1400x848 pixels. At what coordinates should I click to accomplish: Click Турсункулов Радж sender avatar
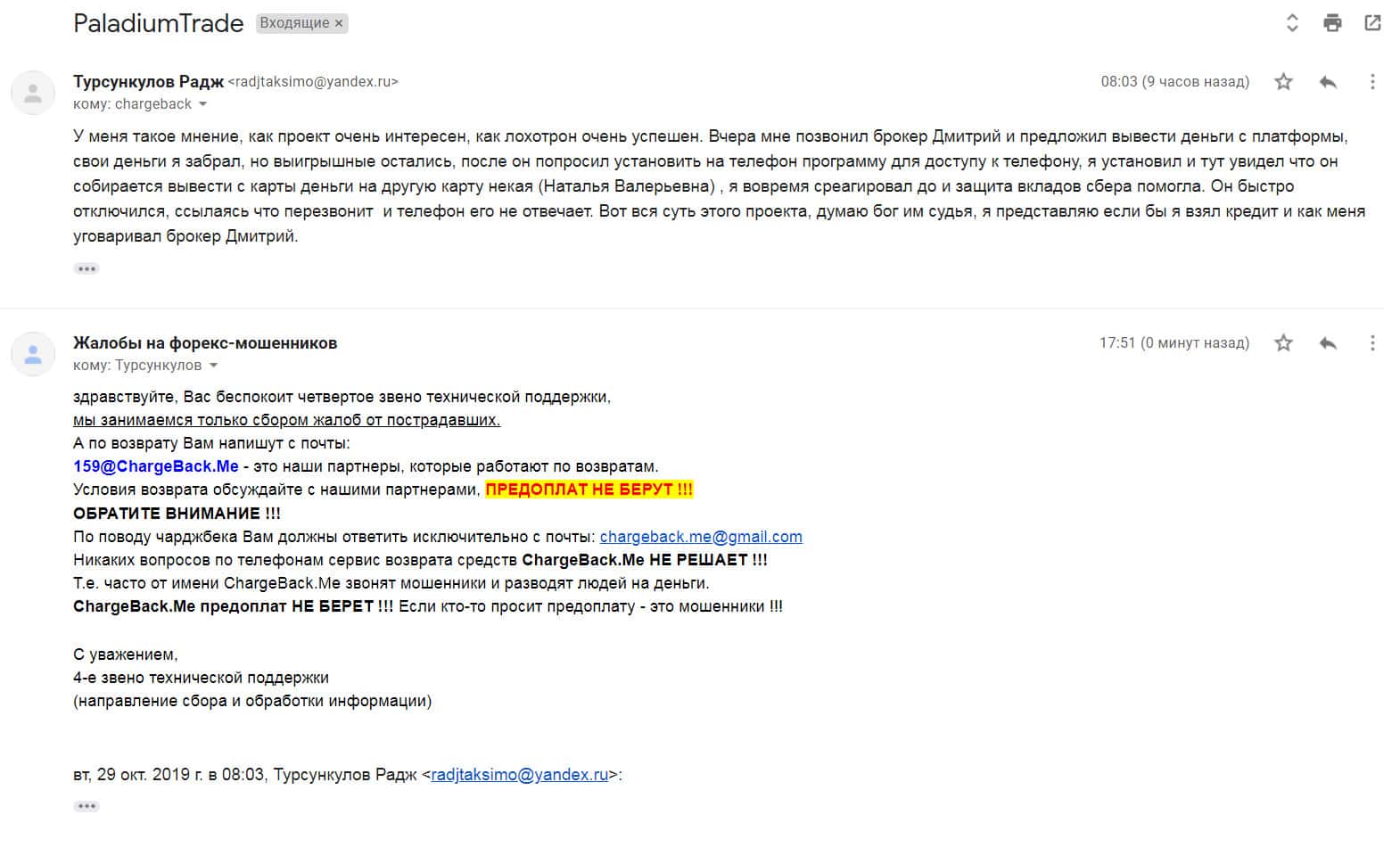pyautogui.click(x=33, y=93)
